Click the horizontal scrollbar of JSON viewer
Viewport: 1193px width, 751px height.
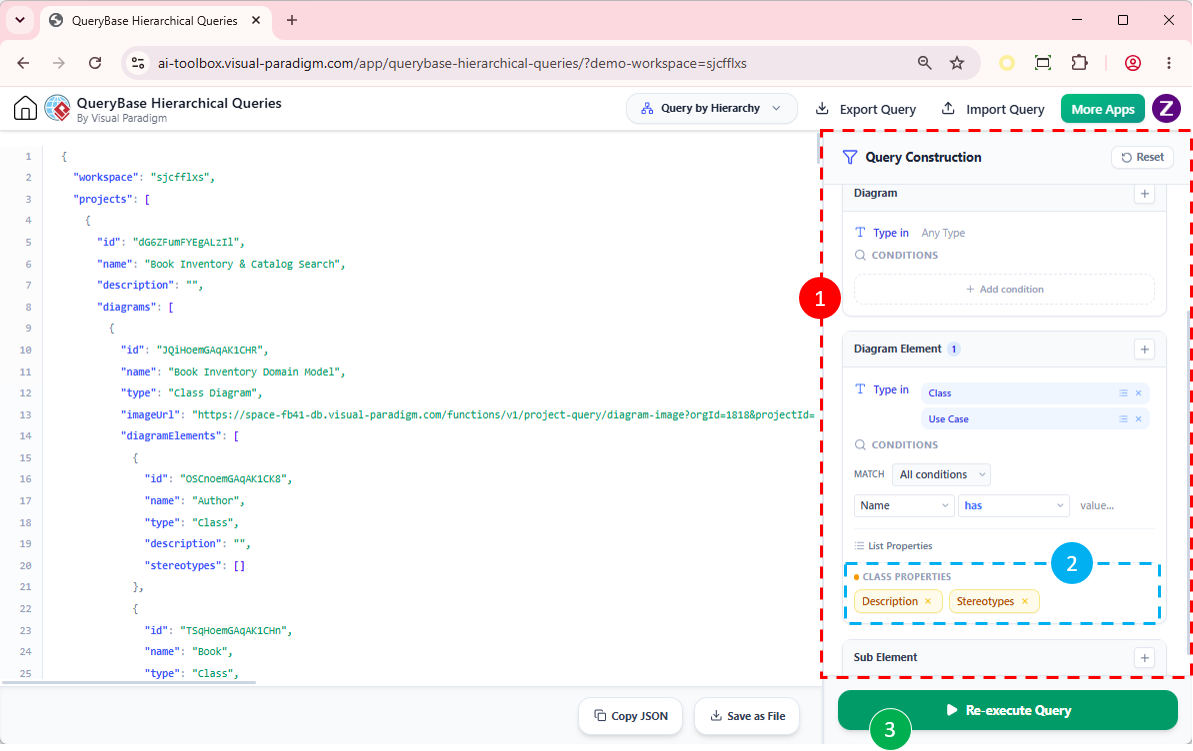tap(129, 683)
